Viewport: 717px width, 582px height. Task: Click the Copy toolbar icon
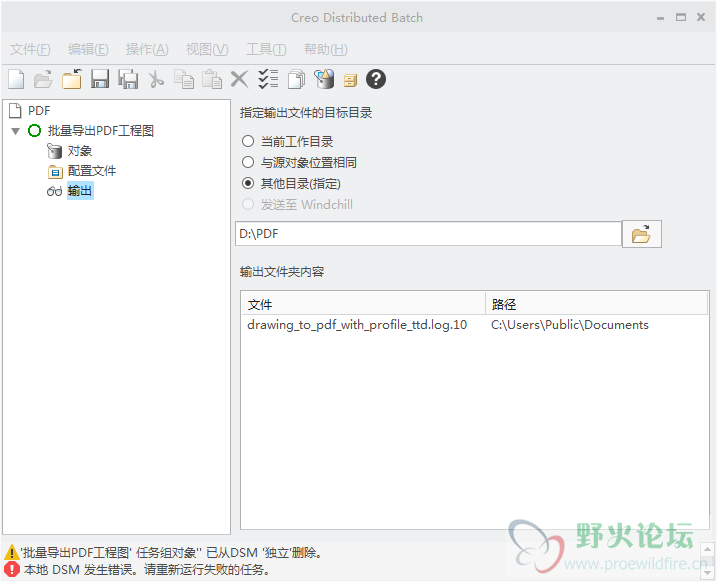[184, 79]
